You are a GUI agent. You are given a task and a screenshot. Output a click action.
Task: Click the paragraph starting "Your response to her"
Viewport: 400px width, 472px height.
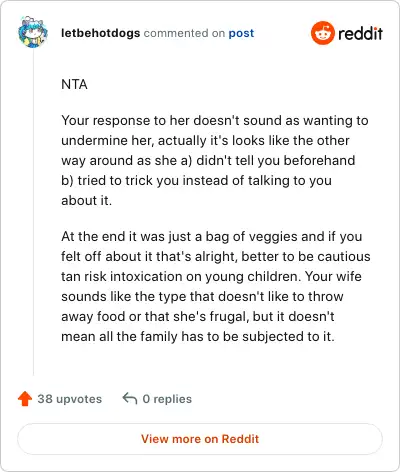[x=215, y=160]
